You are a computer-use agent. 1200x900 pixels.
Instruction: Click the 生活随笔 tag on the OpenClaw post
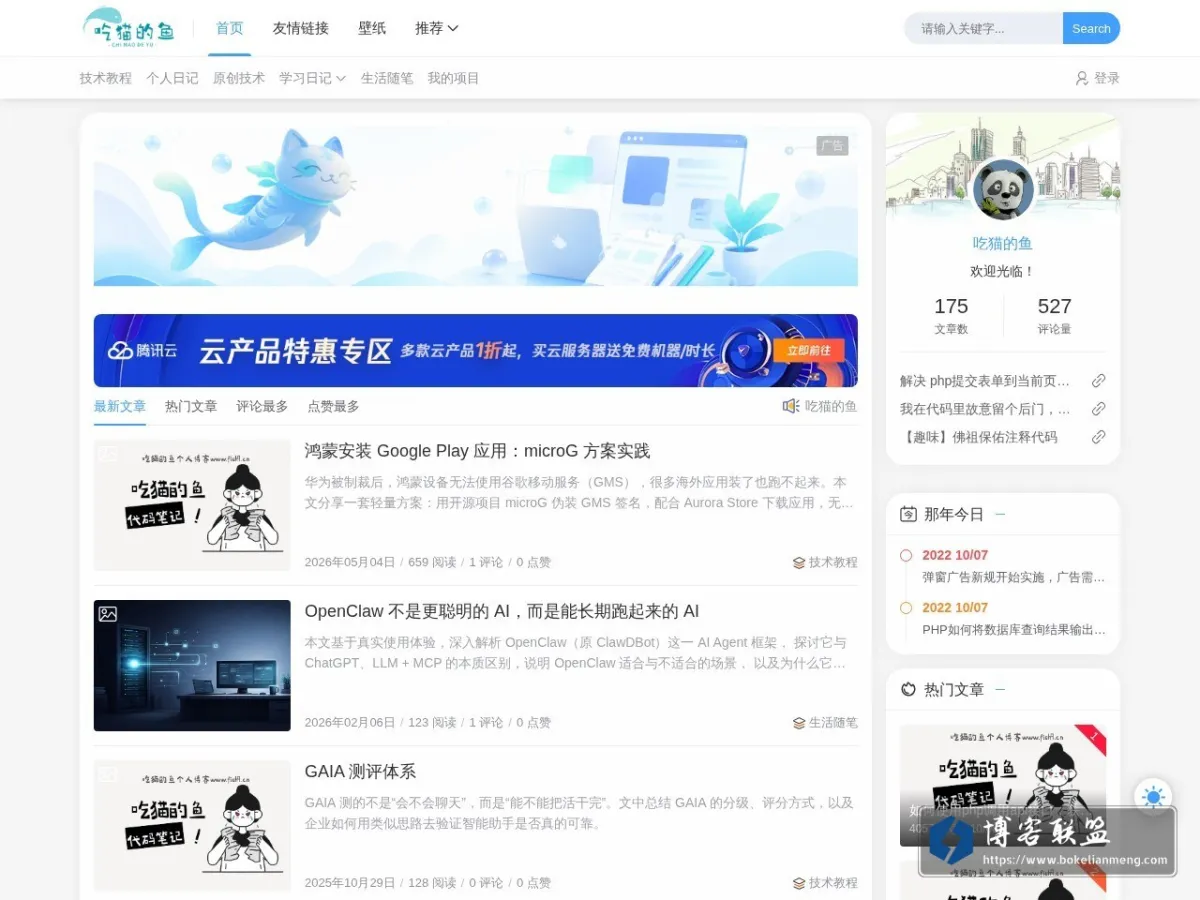[x=833, y=723]
